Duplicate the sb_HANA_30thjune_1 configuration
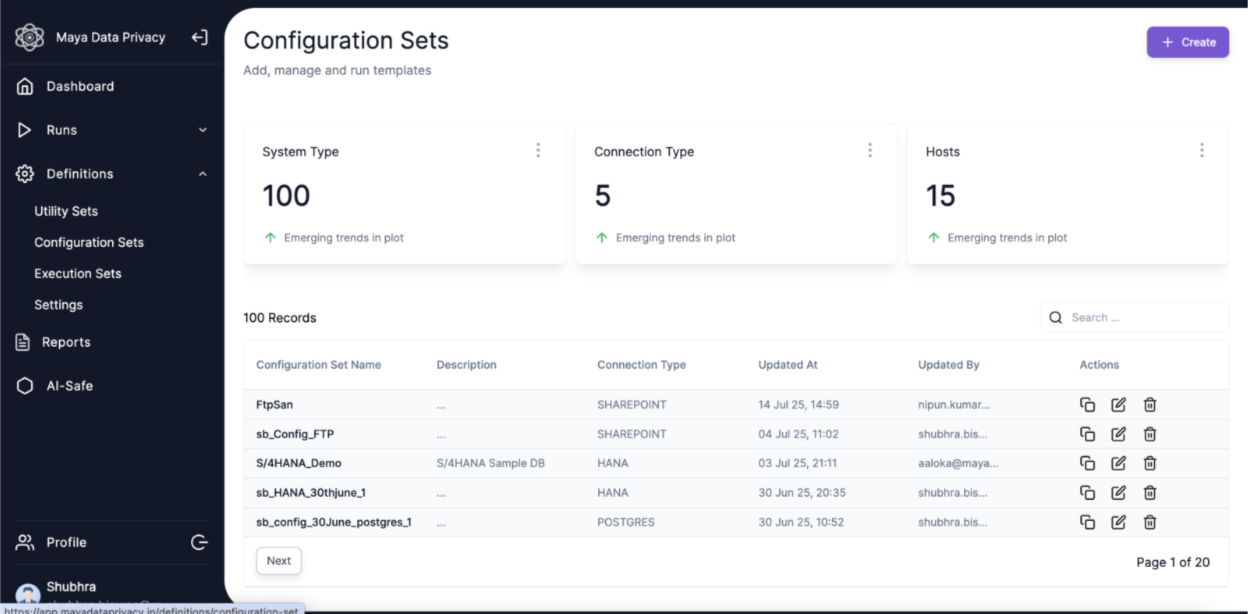Screen dimensions: 1248x614 [1087, 493]
